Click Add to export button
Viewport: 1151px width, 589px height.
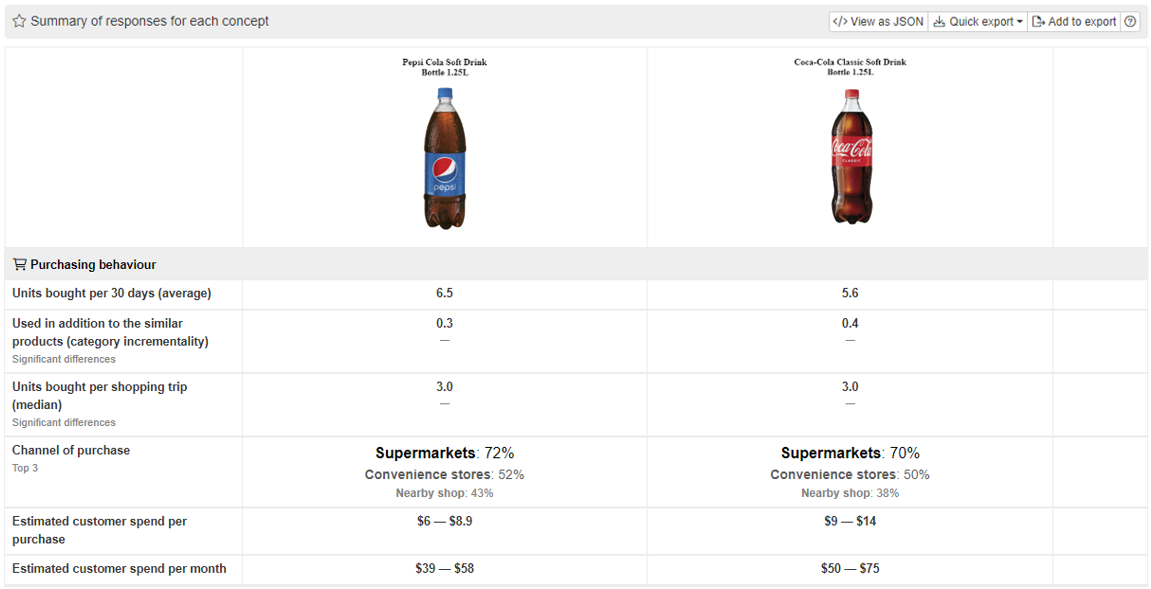(x=1073, y=21)
